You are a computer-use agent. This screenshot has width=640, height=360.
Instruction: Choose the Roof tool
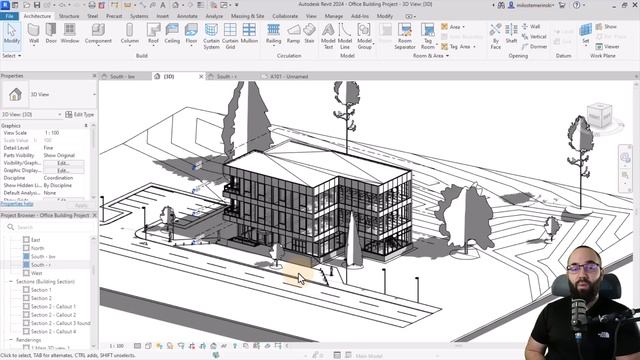point(153,33)
